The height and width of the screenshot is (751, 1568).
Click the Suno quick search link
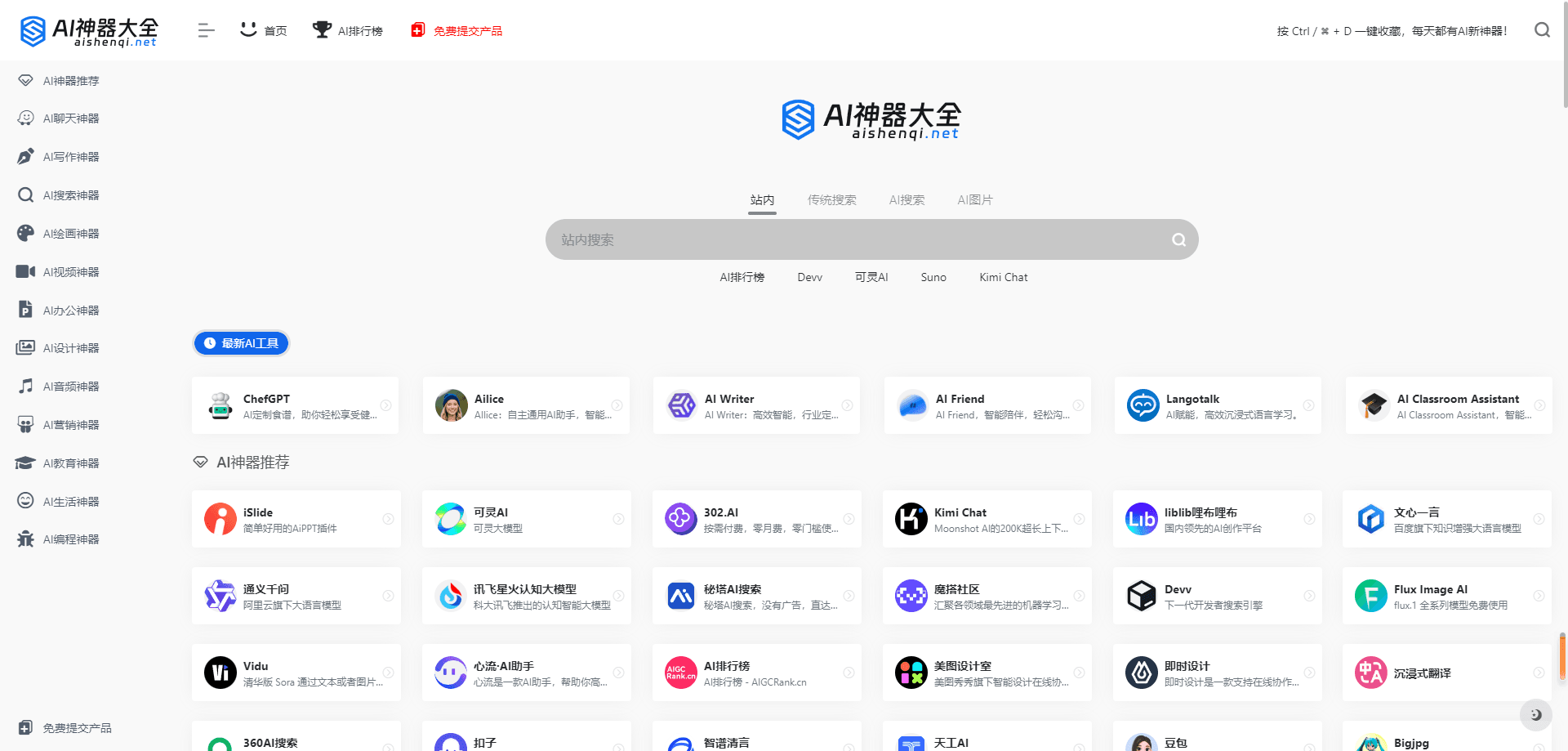(x=933, y=278)
